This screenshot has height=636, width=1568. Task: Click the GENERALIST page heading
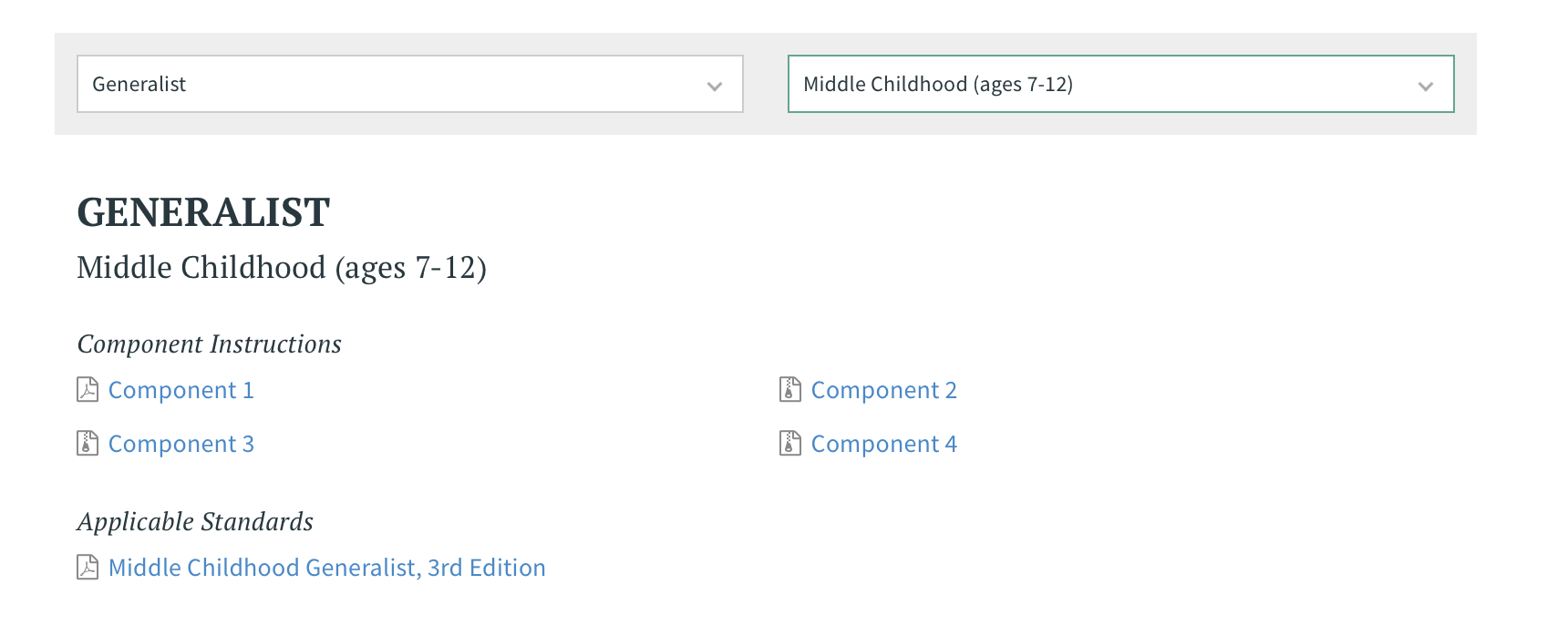tap(203, 212)
